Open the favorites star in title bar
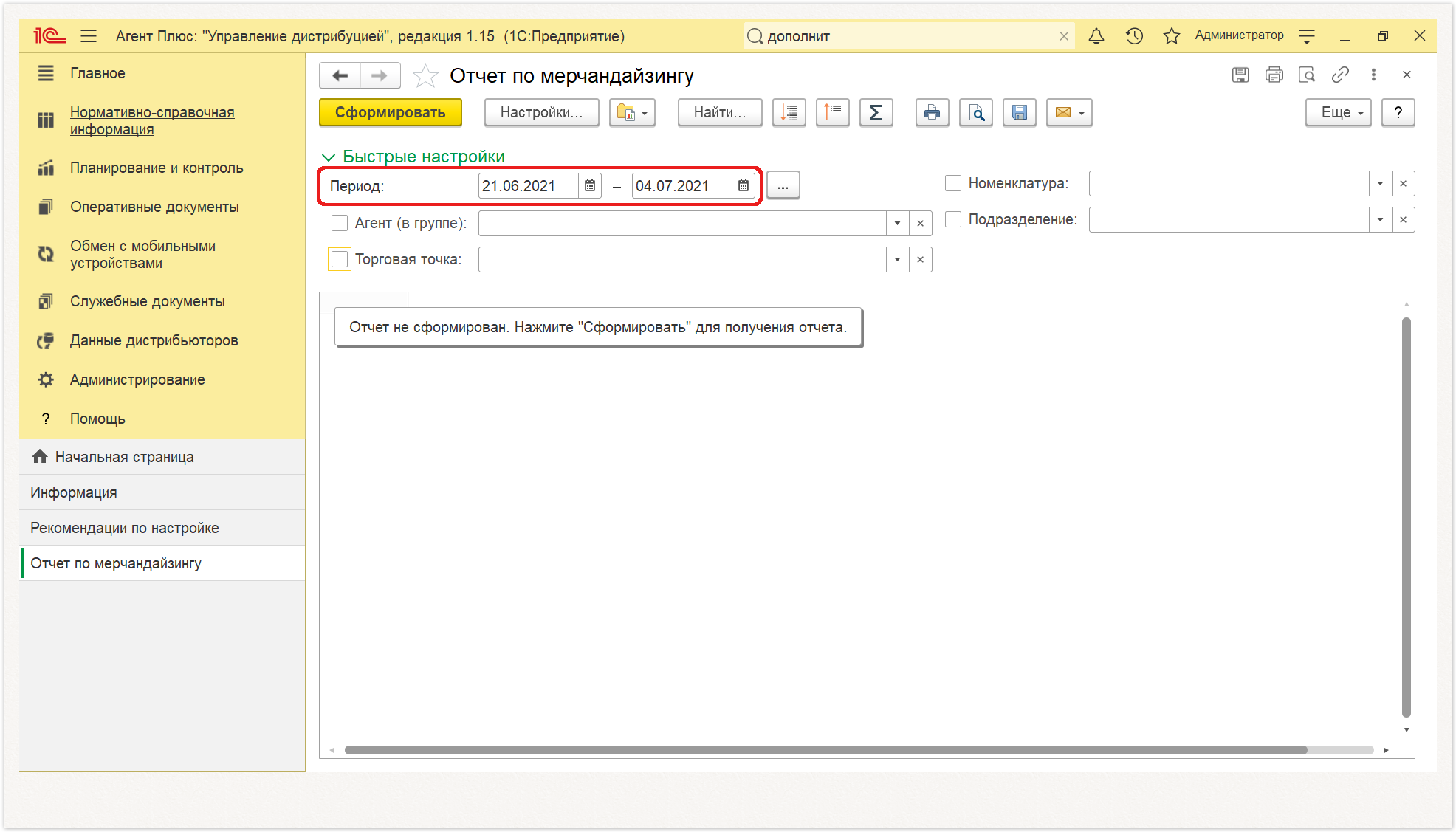 point(1171,35)
